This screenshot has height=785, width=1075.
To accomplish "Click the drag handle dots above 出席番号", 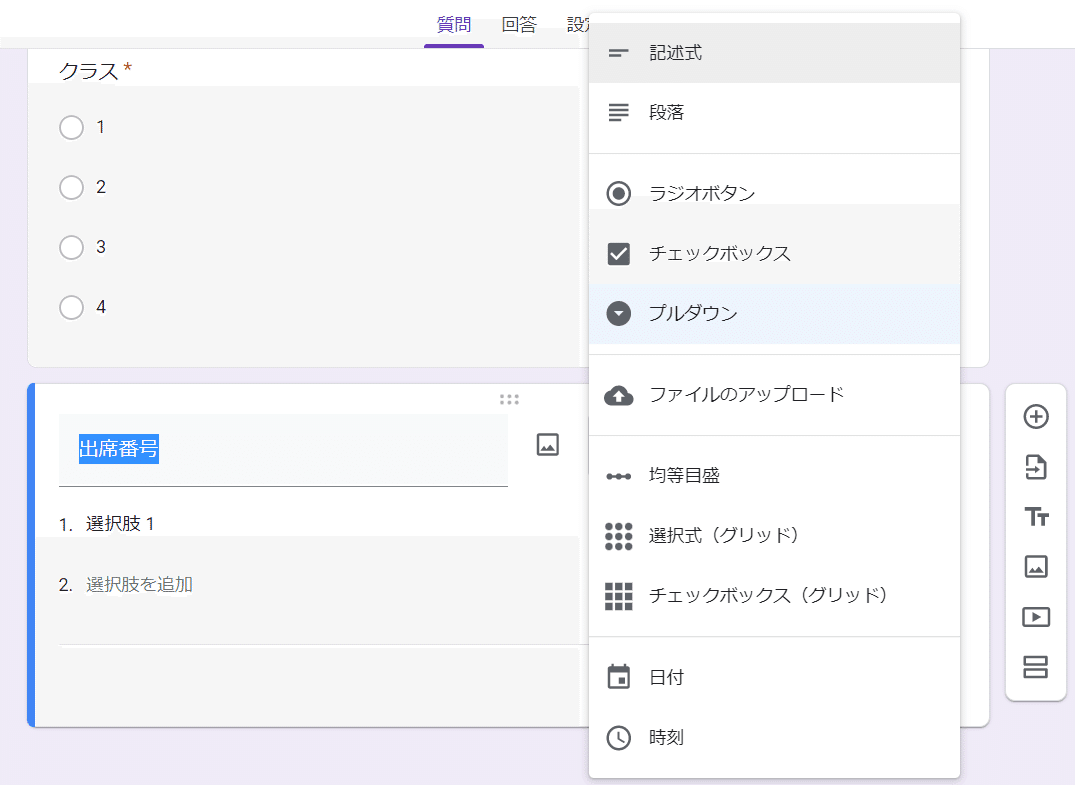I will [x=509, y=400].
